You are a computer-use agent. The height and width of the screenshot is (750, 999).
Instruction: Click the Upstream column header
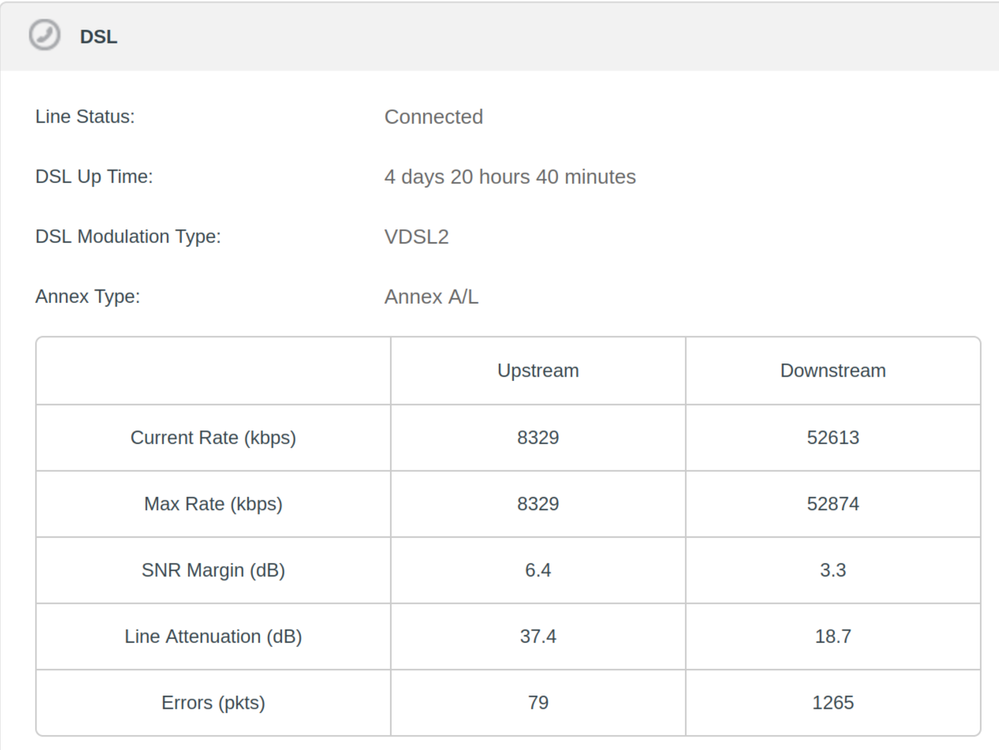pos(538,371)
